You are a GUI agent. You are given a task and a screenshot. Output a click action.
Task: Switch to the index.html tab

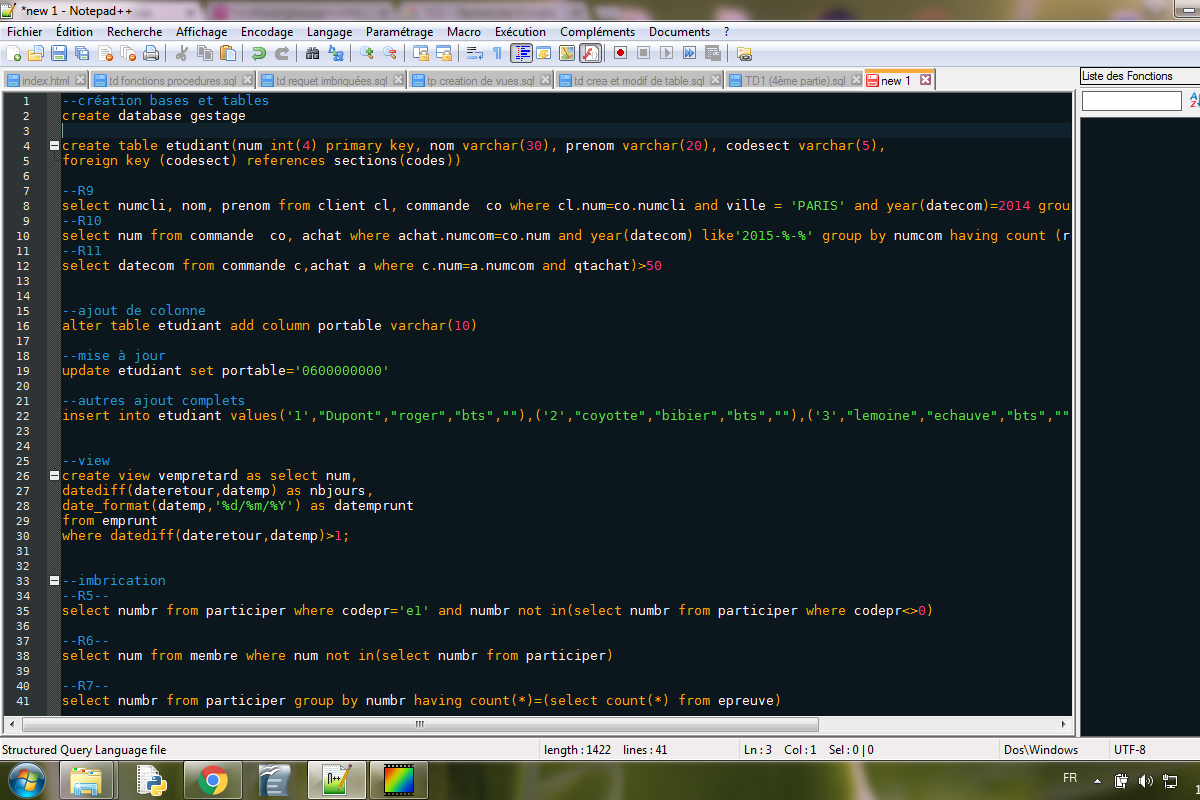pos(45,81)
